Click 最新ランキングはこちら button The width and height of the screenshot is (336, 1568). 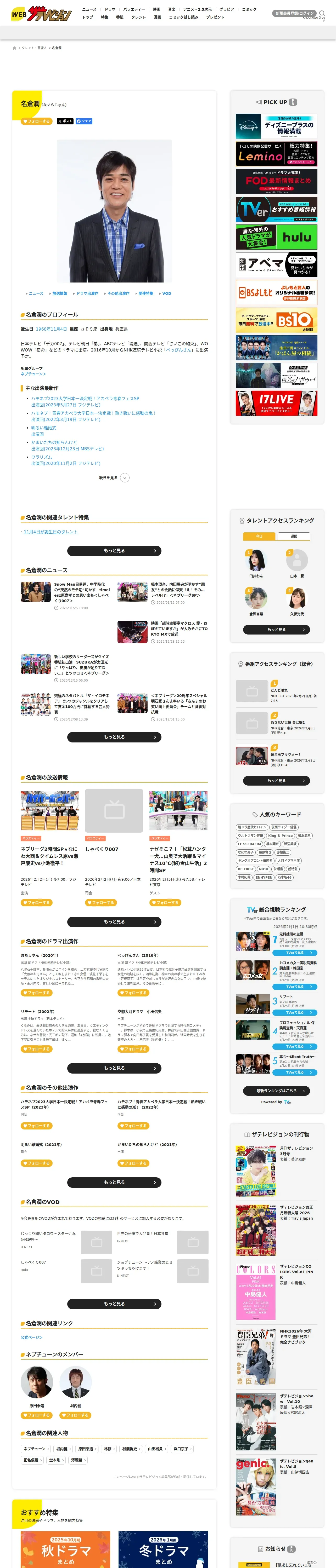click(x=276, y=1090)
